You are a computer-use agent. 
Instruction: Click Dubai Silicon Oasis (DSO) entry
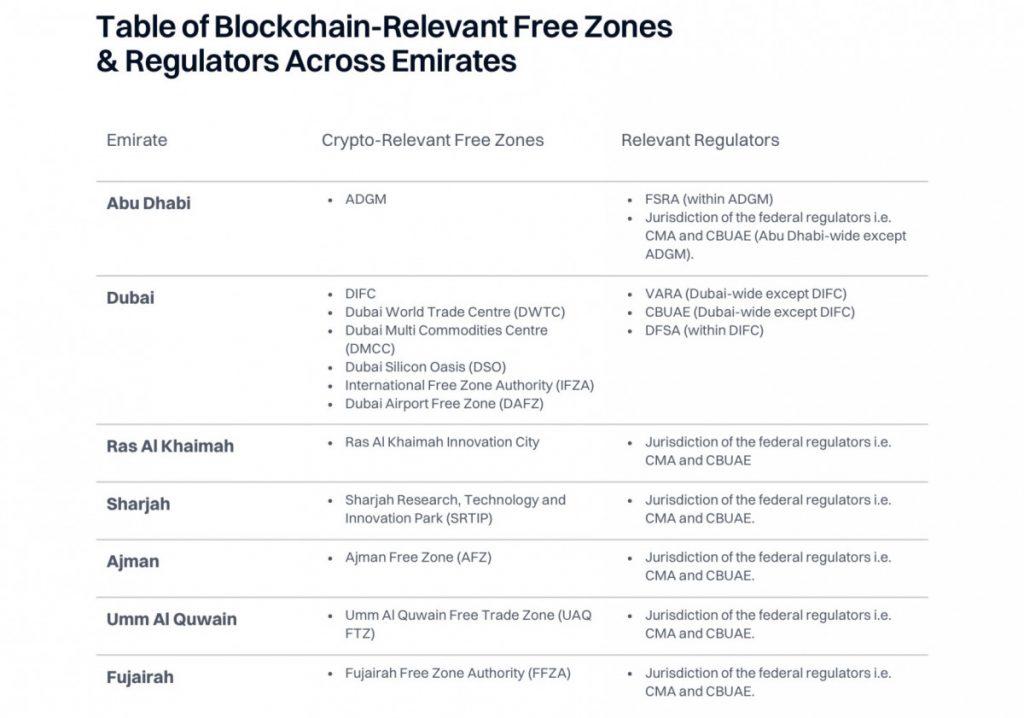(x=425, y=367)
